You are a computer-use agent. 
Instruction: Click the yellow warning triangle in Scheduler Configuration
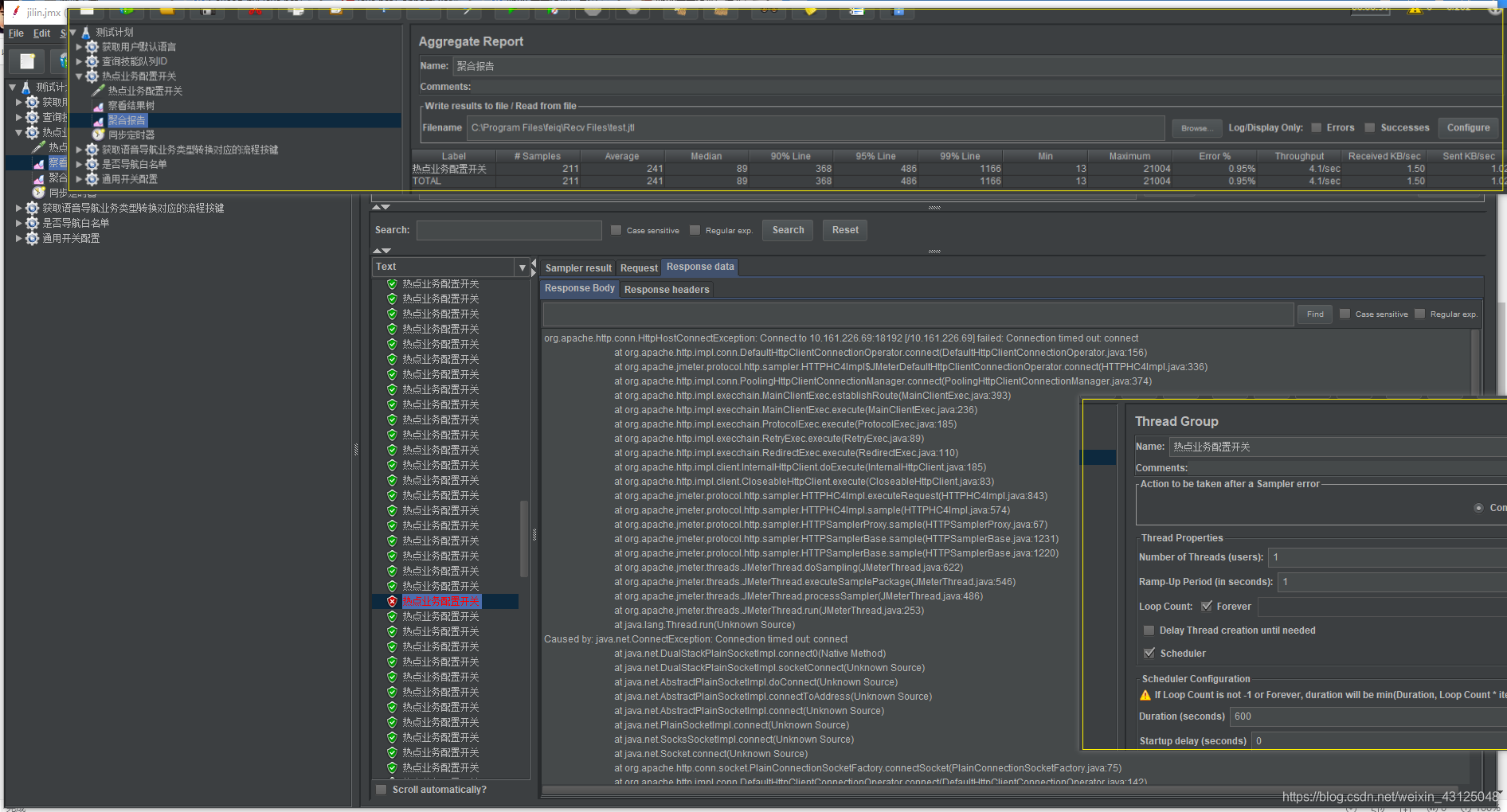coord(1145,695)
